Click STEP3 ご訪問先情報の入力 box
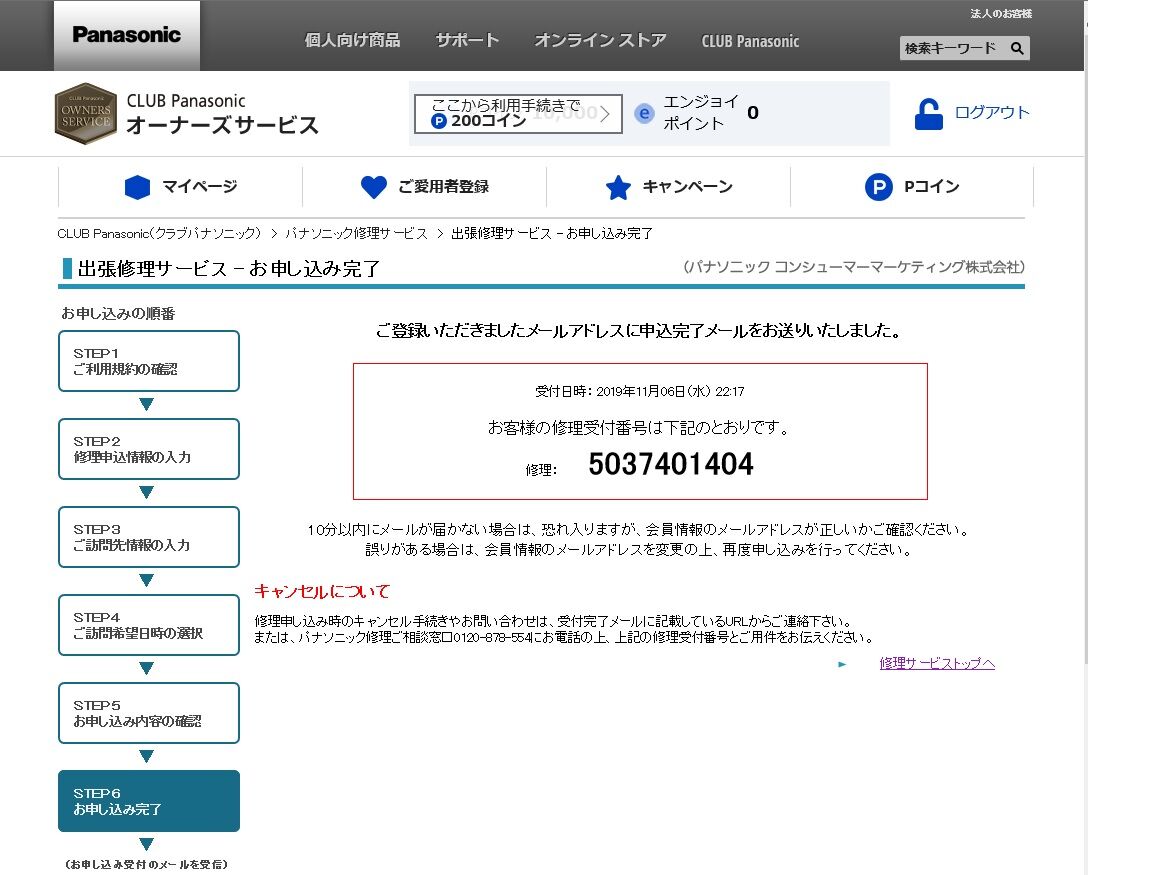This screenshot has height=875, width=1152. point(149,537)
